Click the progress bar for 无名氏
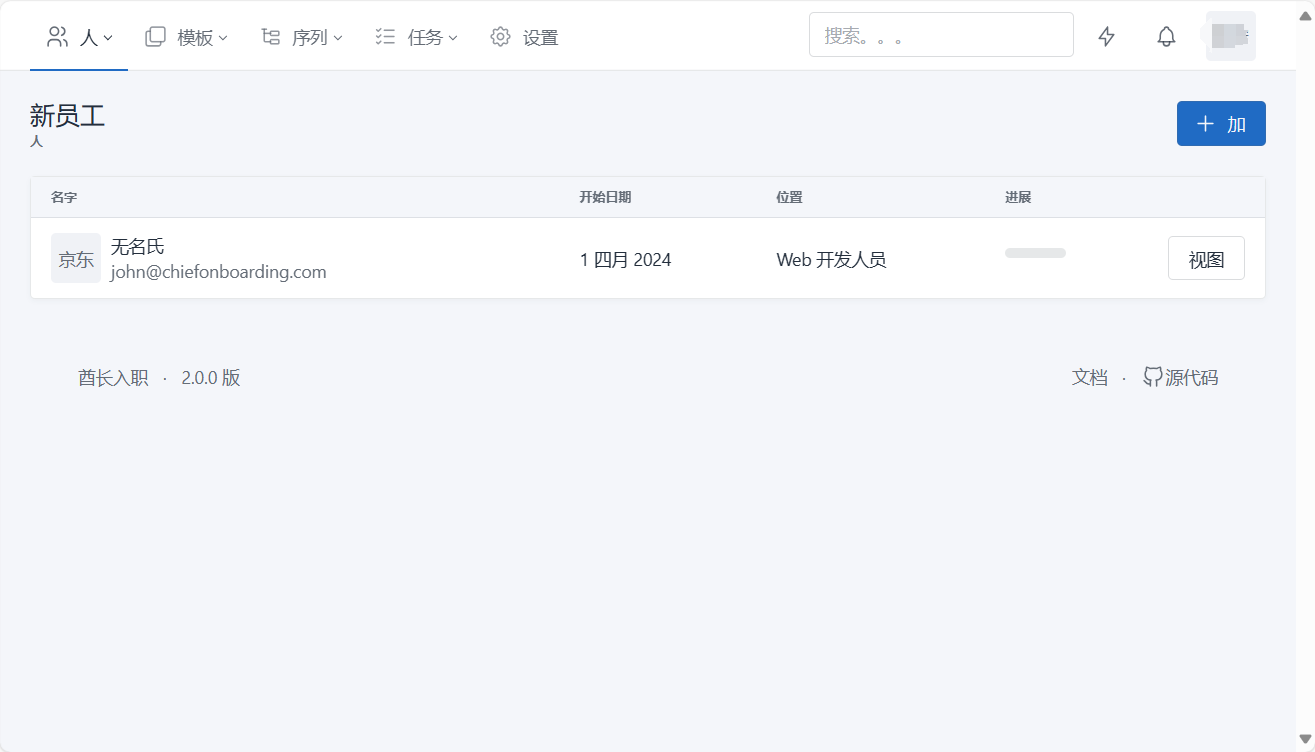This screenshot has width=1315, height=752. [1035, 253]
